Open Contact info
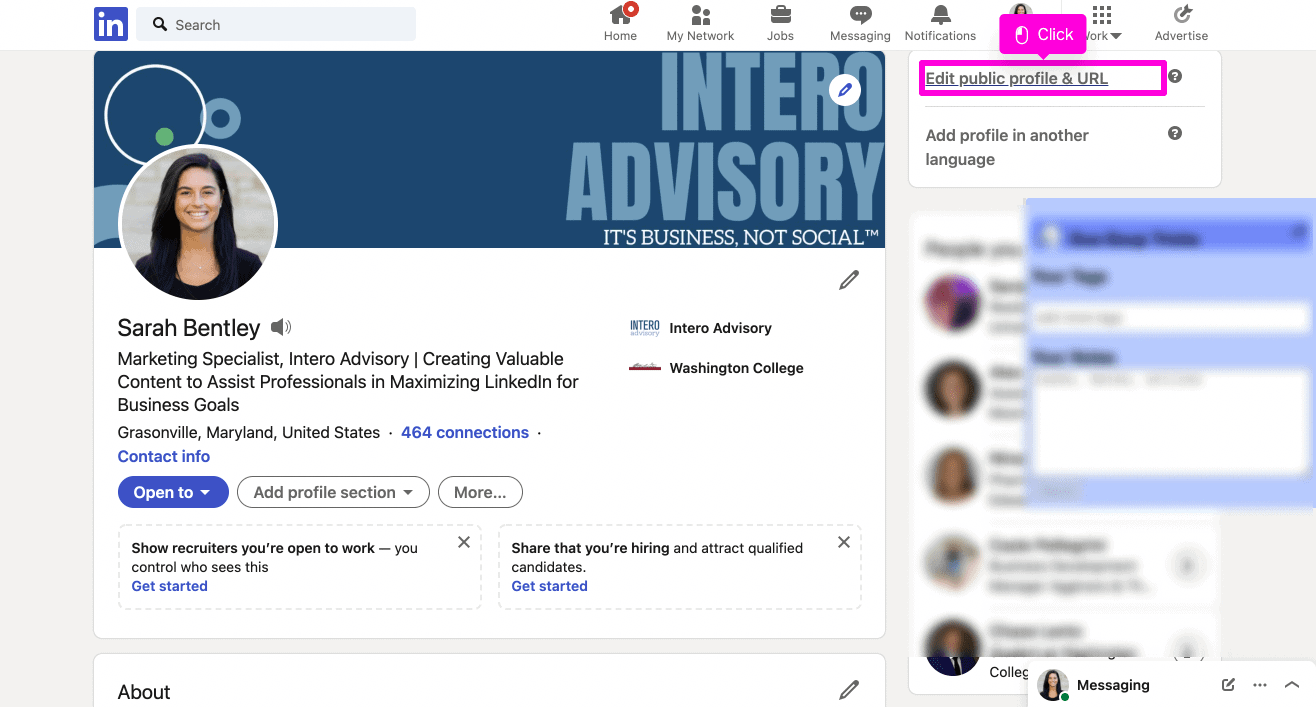The image size is (1316, 707). click(x=164, y=456)
